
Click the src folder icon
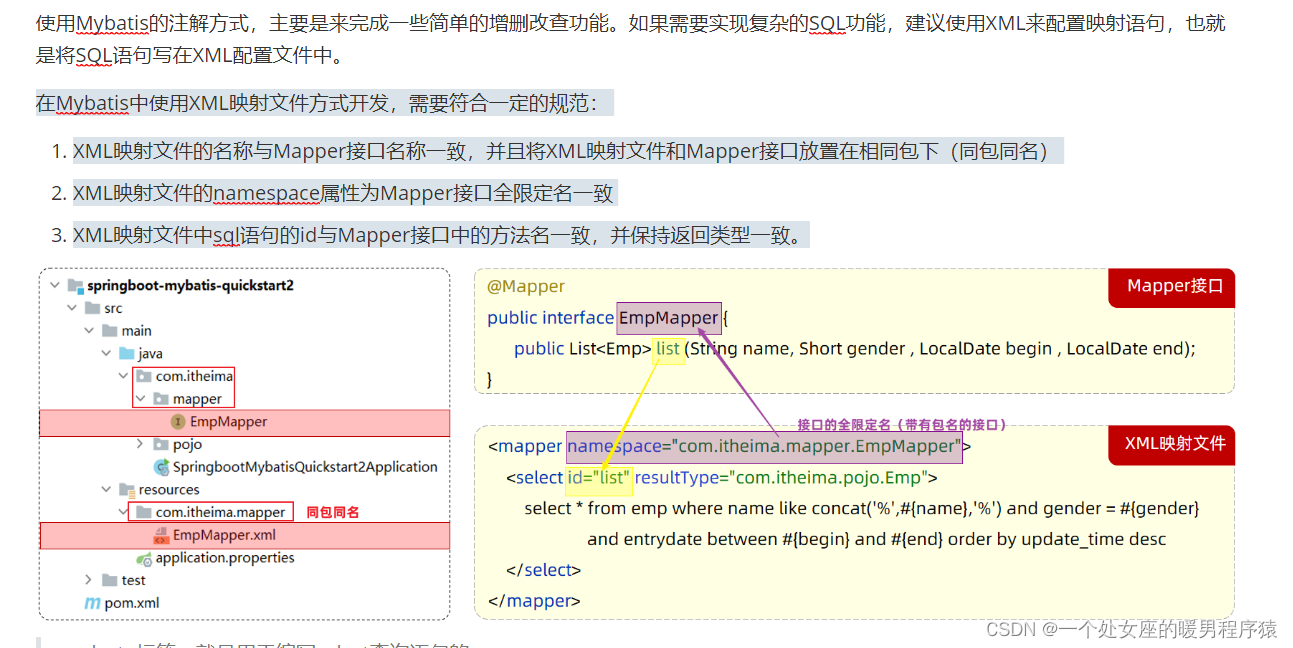(92, 308)
